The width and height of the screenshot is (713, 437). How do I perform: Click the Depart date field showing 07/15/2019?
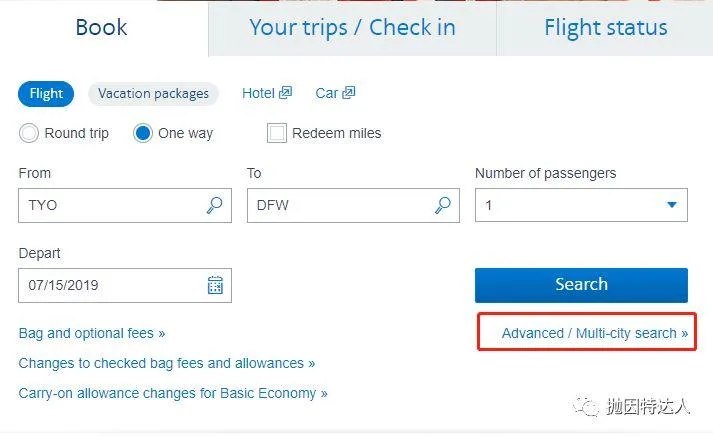(125, 285)
